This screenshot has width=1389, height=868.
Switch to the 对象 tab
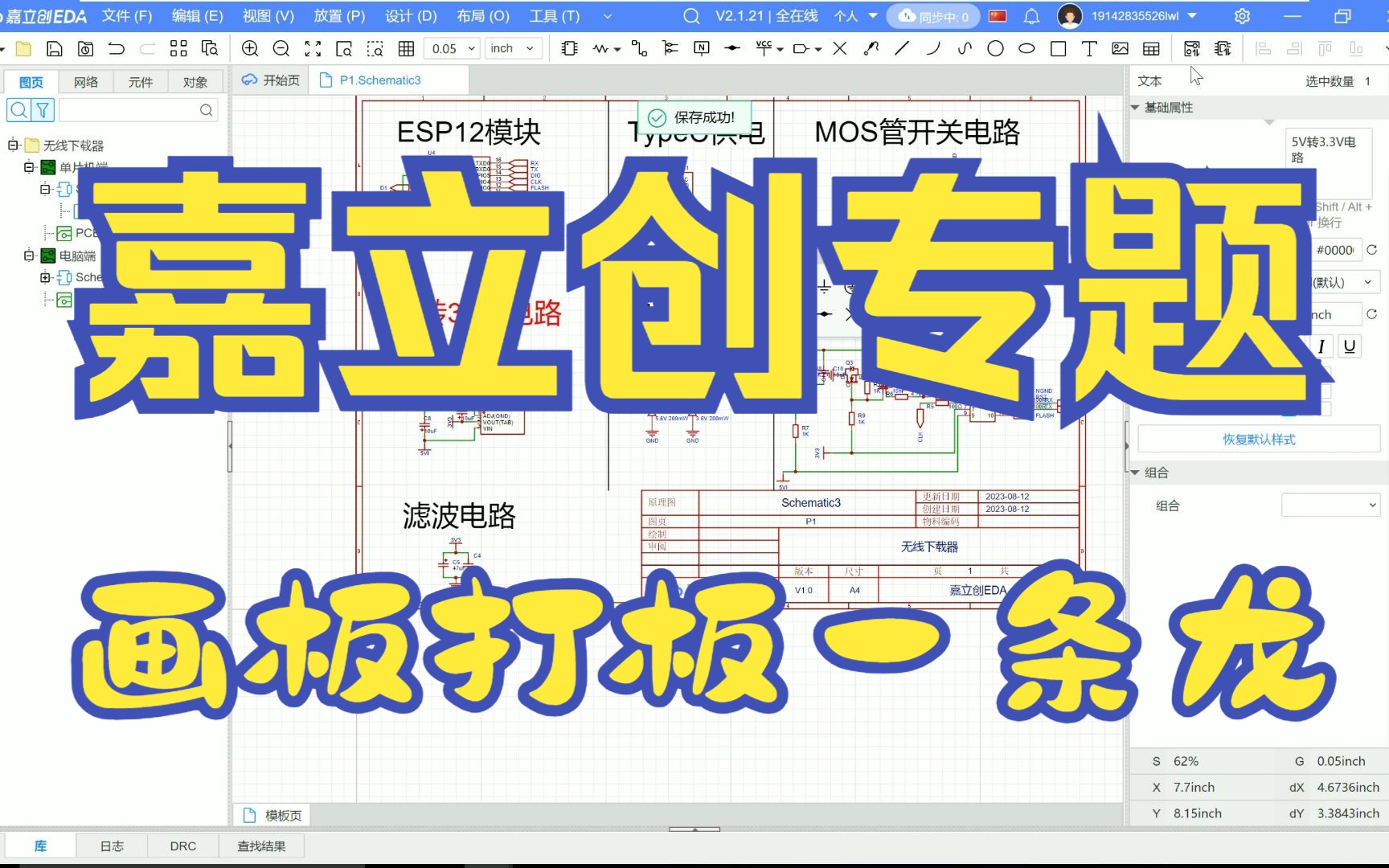(x=195, y=82)
